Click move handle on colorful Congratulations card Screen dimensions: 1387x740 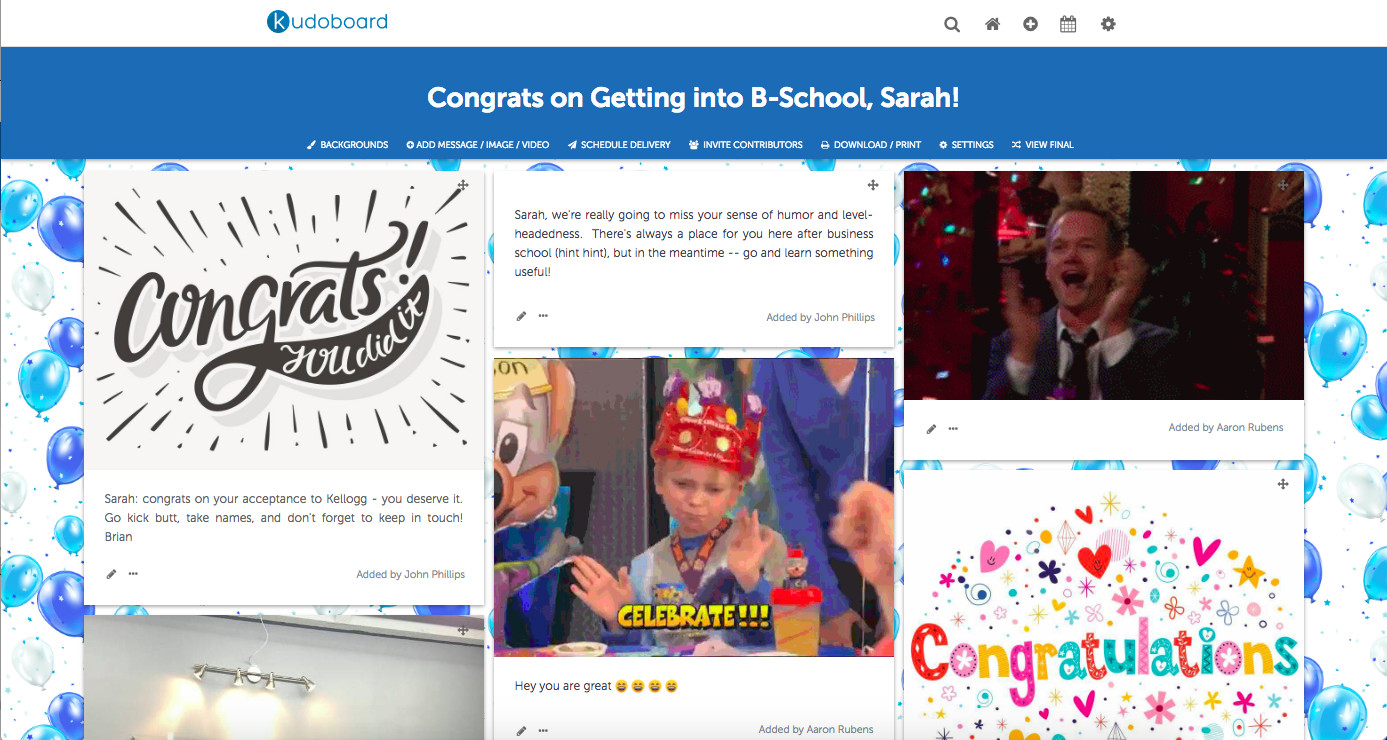1283,484
